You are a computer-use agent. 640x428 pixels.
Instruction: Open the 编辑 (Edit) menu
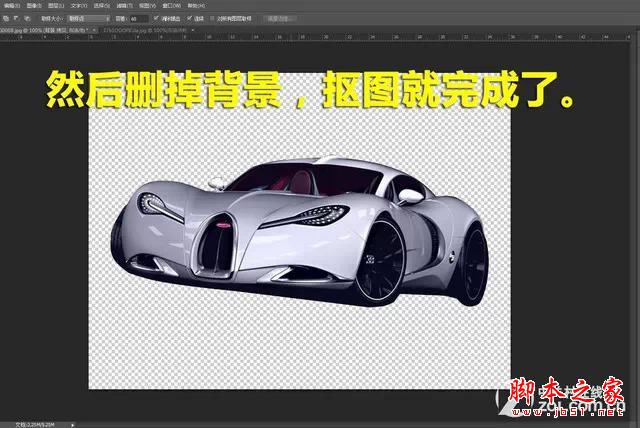pyautogui.click(x=12, y=6)
